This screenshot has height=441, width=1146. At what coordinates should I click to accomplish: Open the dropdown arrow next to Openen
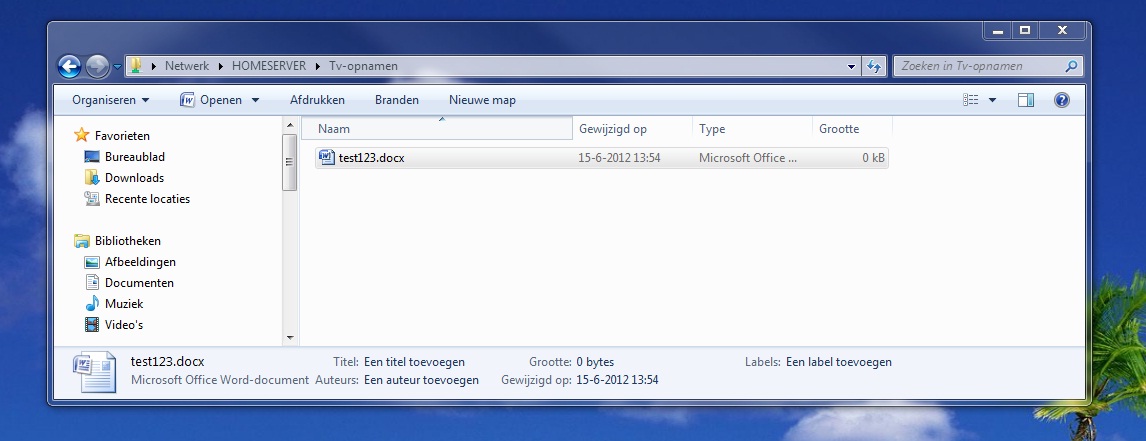tap(255, 100)
